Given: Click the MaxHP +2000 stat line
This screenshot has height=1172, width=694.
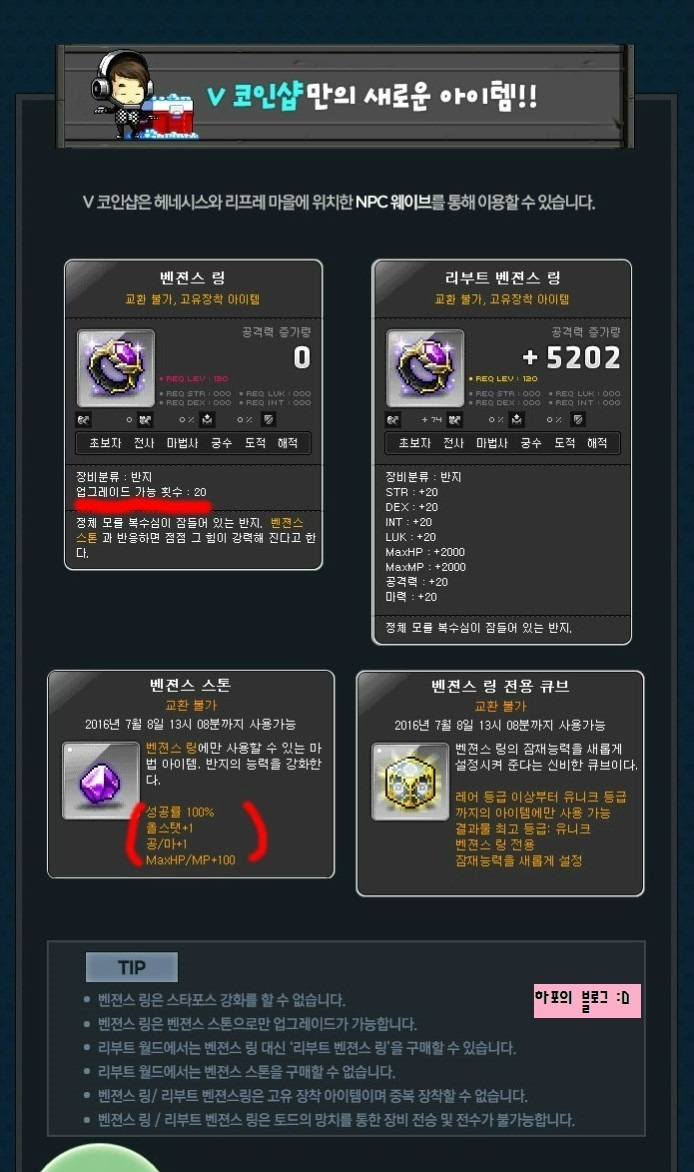Looking at the screenshot, I should (x=425, y=552).
